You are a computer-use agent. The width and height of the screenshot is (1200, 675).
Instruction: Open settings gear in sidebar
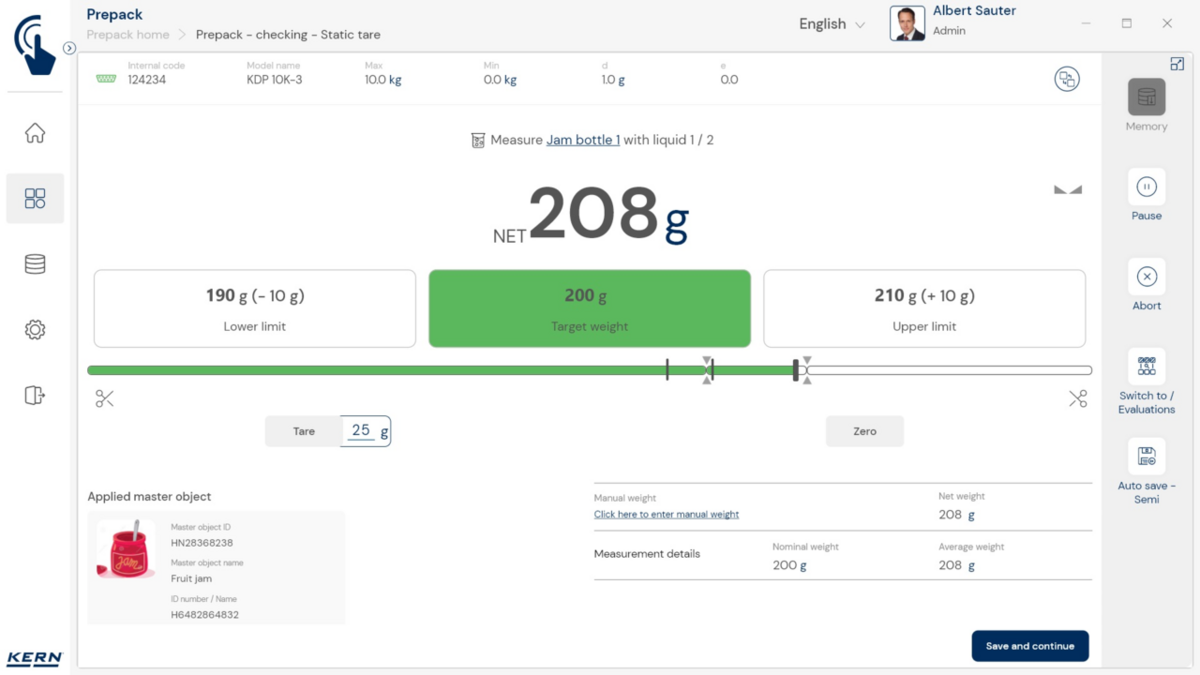pos(35,330)
